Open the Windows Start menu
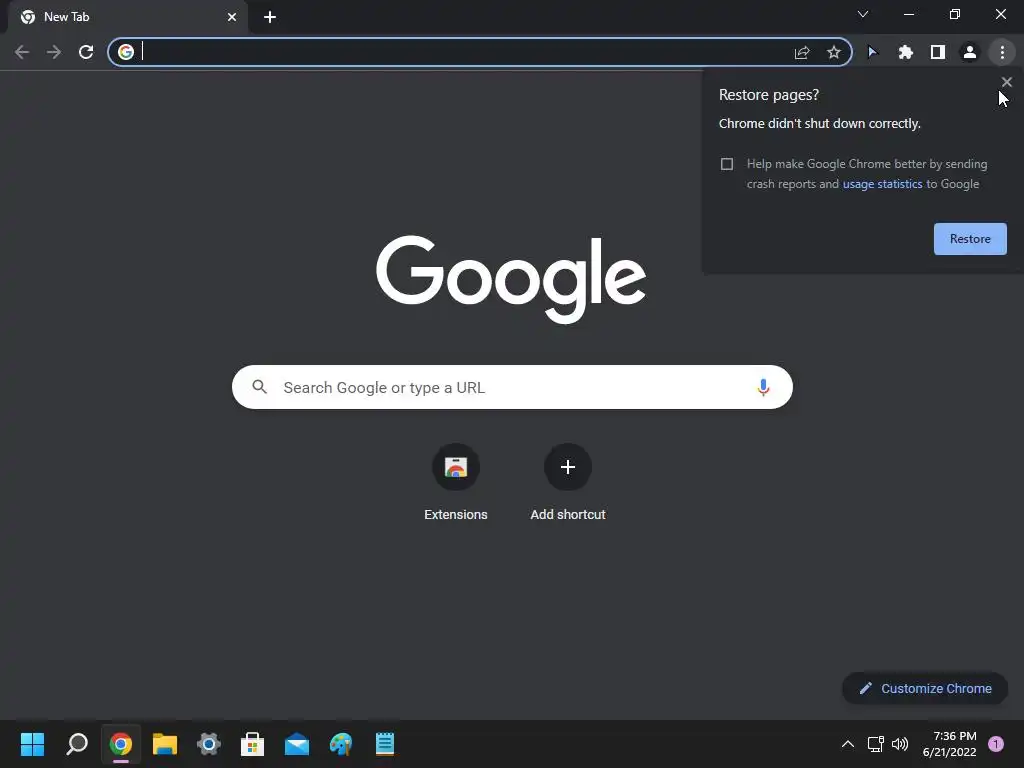Viewport: 1024px width, 768px height. click(32, 744)
